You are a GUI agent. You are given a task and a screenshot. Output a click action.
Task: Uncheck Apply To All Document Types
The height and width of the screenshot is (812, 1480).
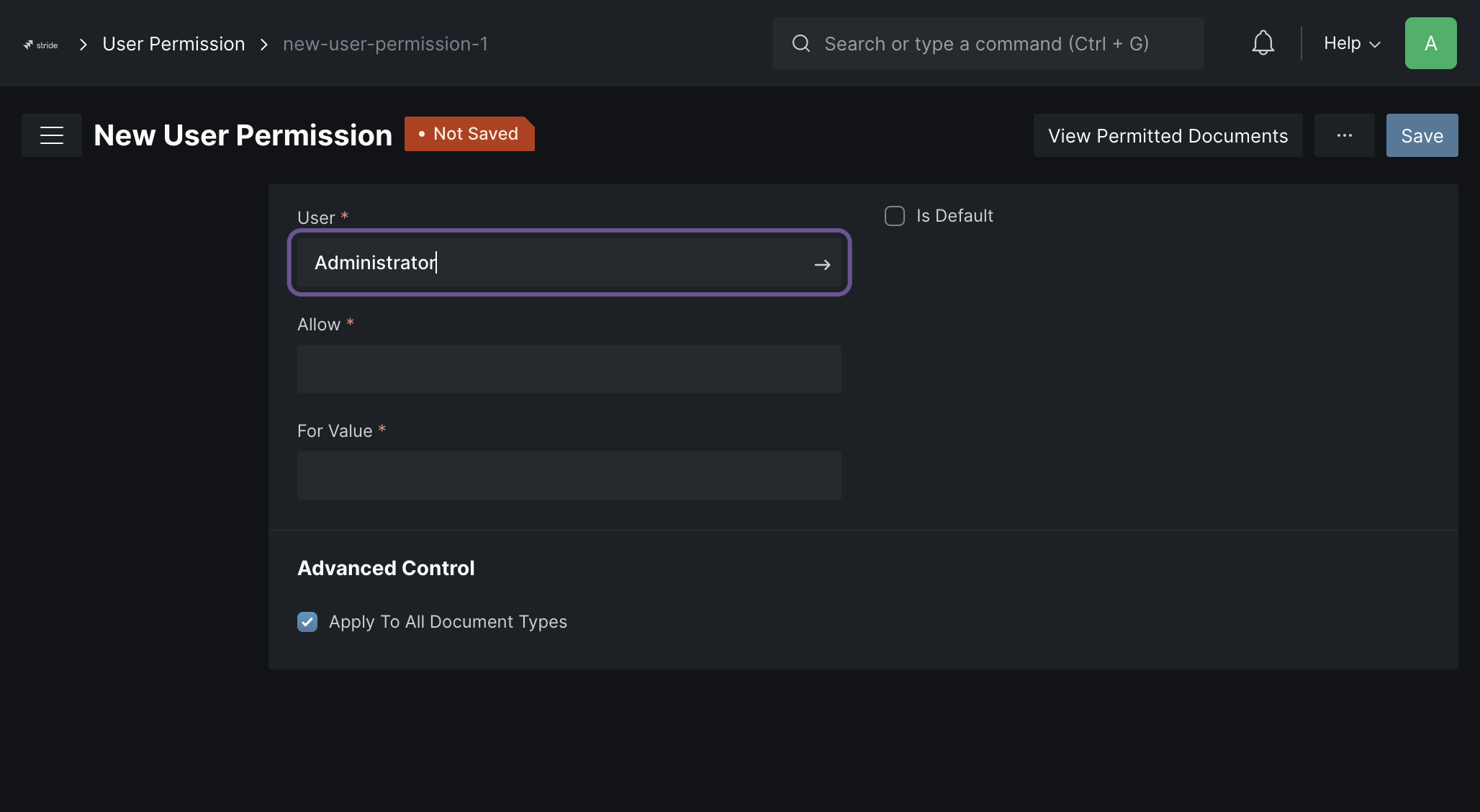click(x=307, y=622)
